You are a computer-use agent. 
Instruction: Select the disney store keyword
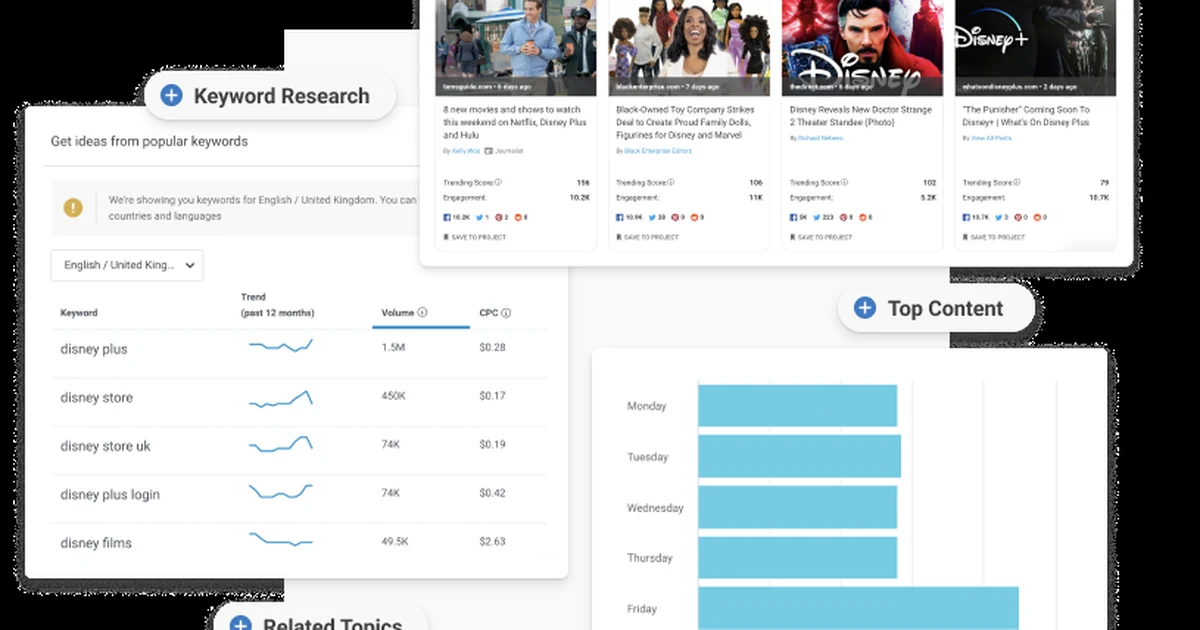(x=96, y=398)
